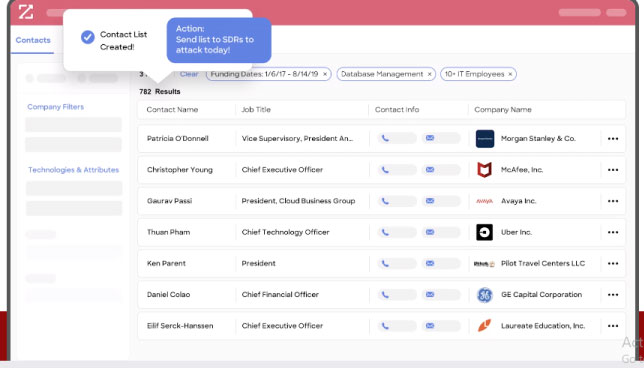Remove the Database Management filter chip

[430, 74]
